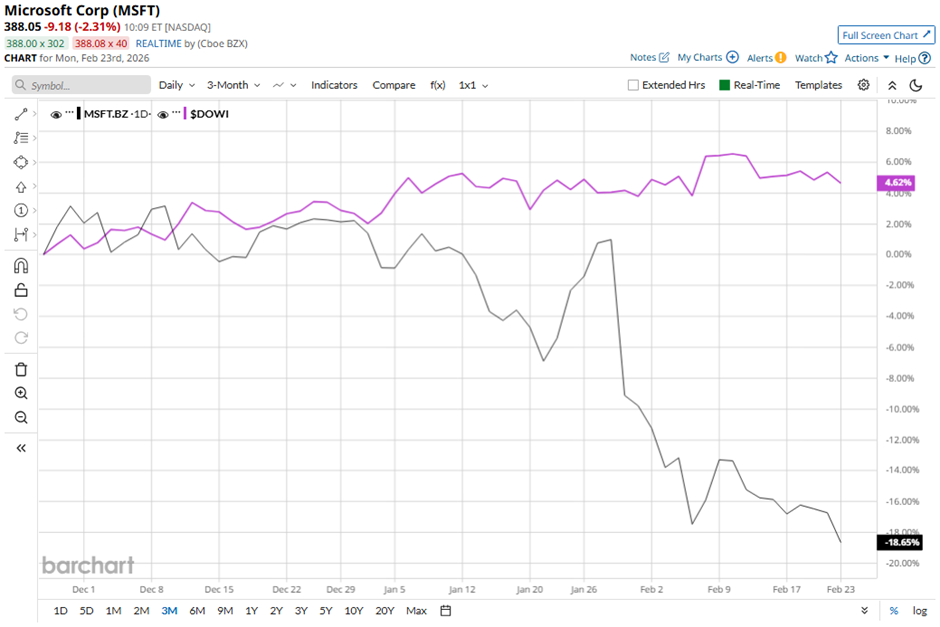Toggle visibility of MSFT.BZ series

coord(56,113)
